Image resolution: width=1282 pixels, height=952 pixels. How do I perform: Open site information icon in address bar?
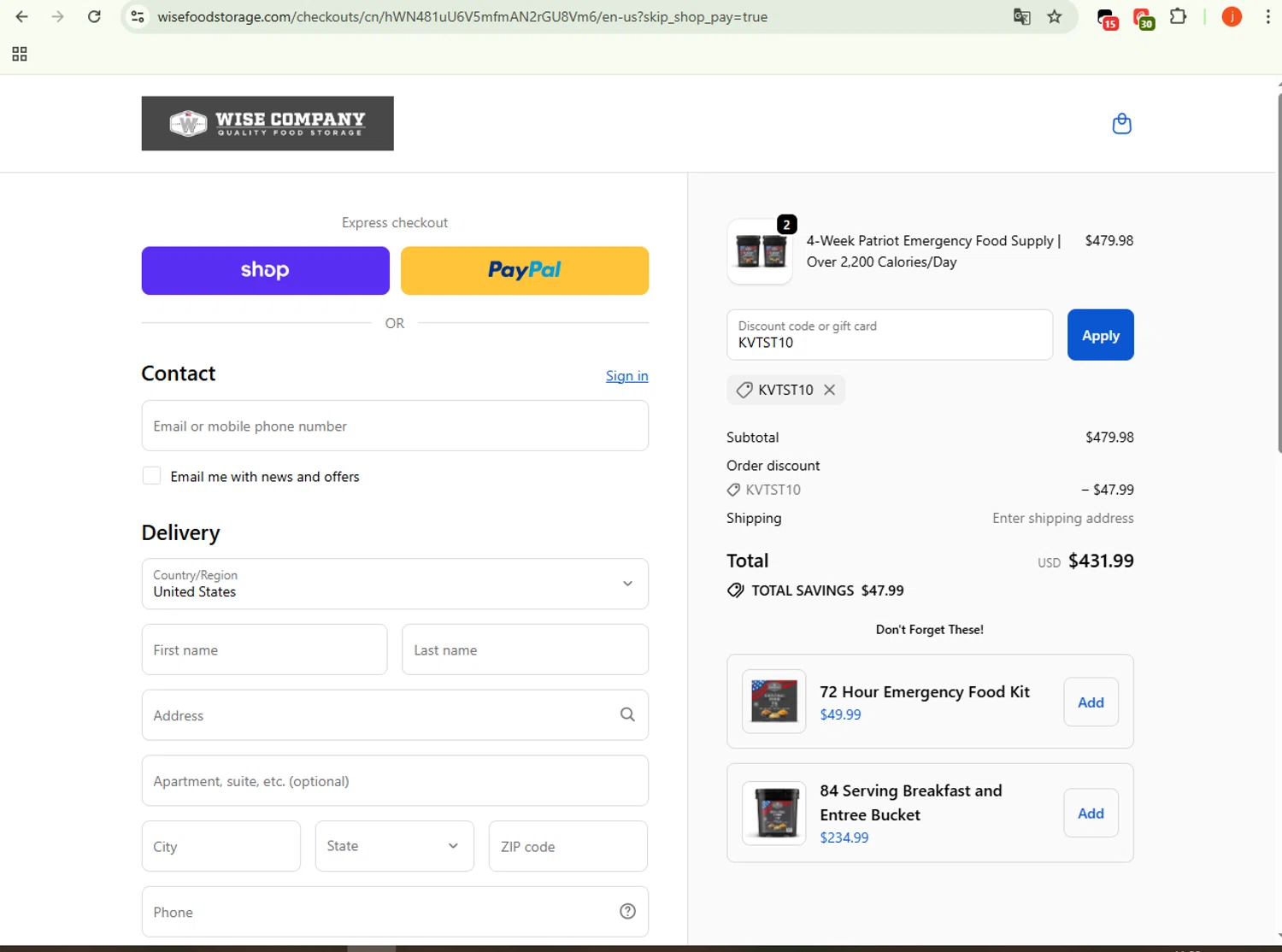[137, 16]
